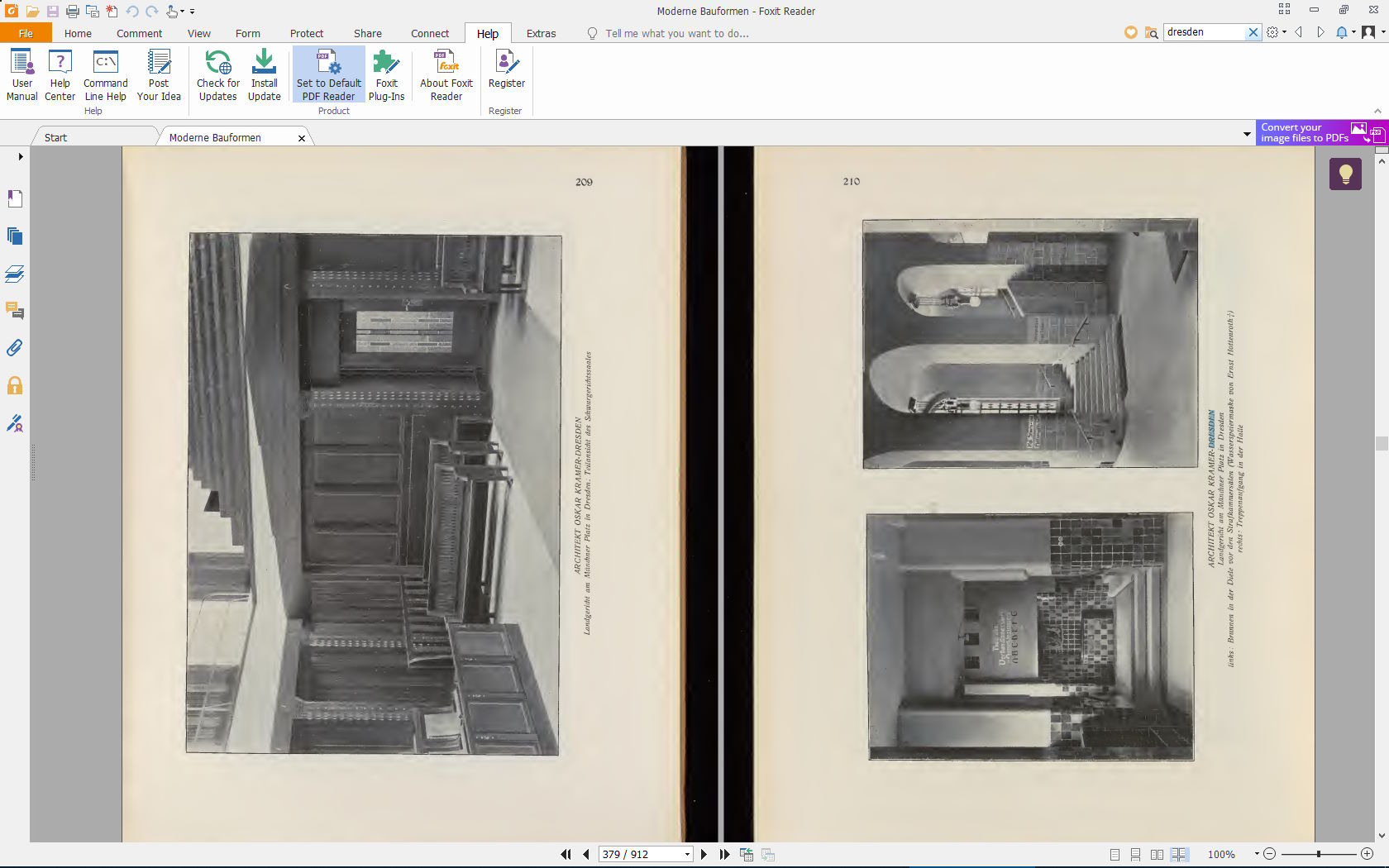Open the Protect ribbon tab
Viewport: 1389px width, 868px height.
coord(307,33)
